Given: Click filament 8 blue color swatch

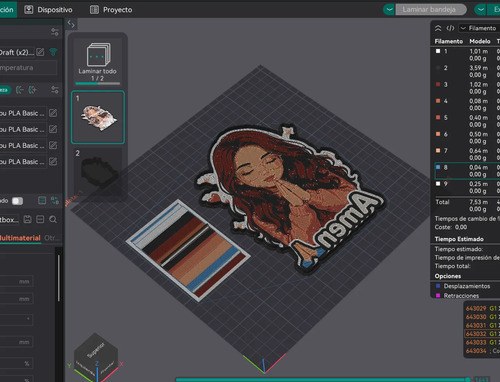Looking at the screenshot, I should coord(438,167).
